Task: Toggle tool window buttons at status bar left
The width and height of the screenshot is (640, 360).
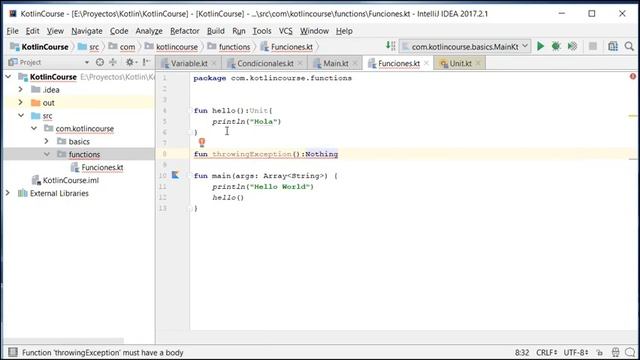Action: click(13, 352)
